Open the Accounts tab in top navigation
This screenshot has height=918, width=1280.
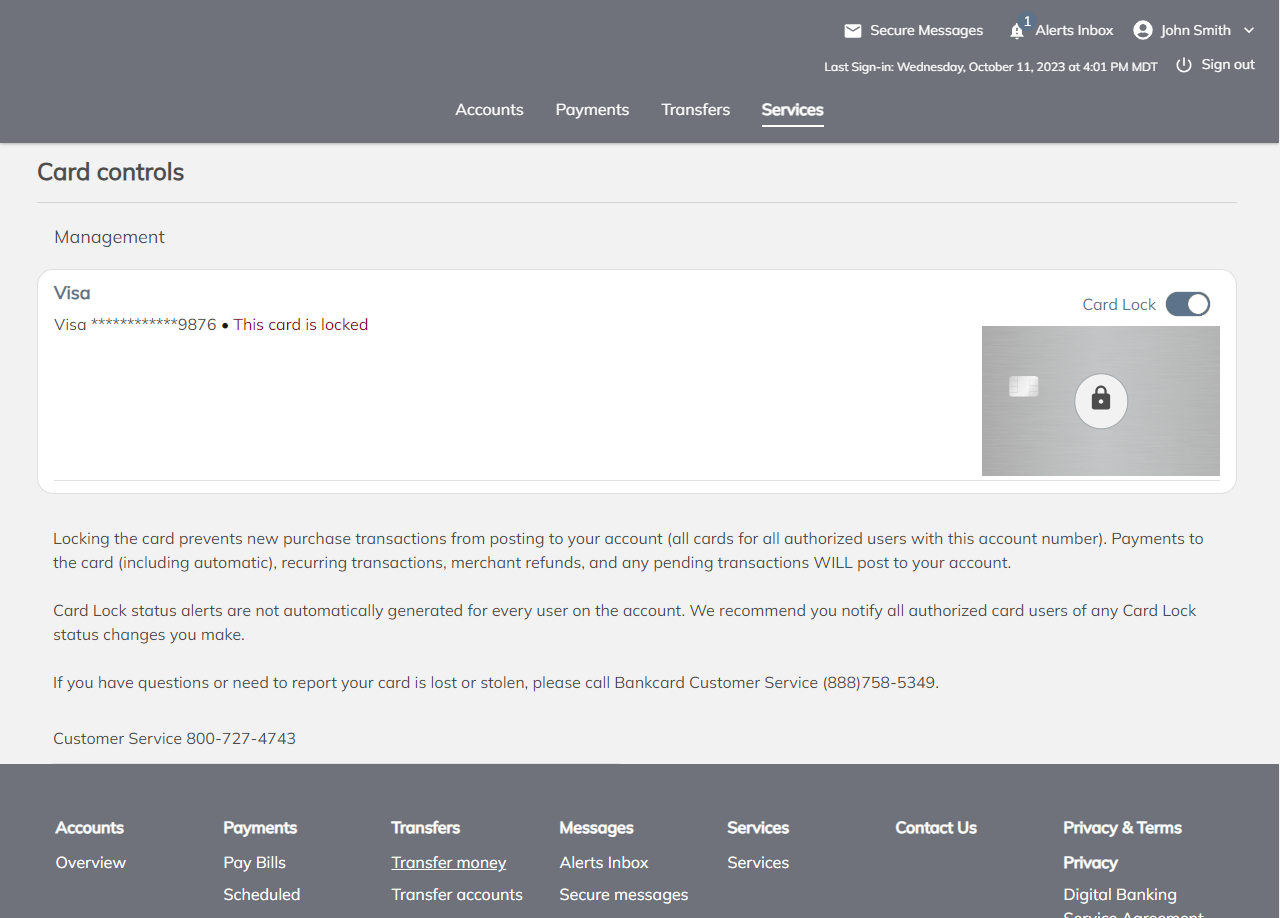pos(489,110)
